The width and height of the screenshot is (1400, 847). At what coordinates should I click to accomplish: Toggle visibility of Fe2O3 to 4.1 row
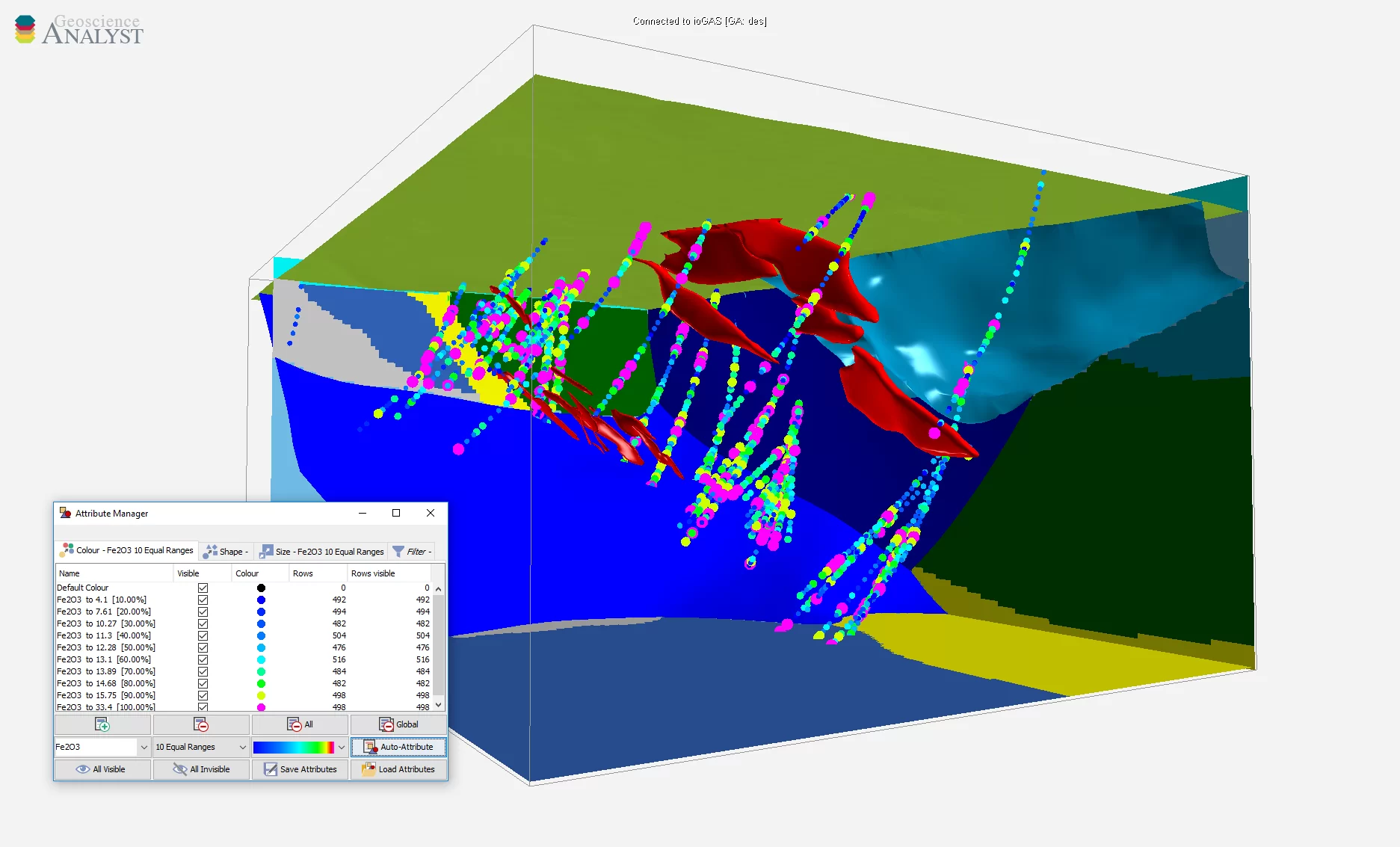coord(203,600)
